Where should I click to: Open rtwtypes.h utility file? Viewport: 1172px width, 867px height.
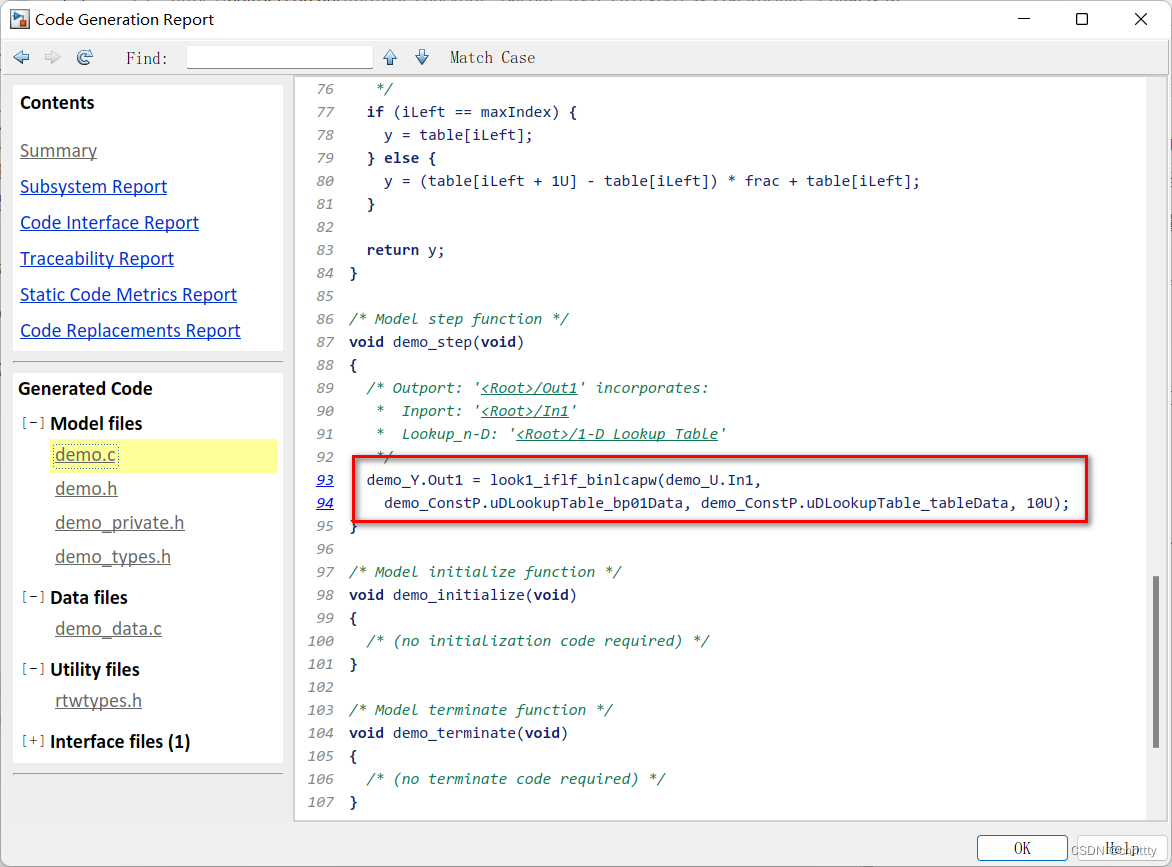(x=99, y=701)
